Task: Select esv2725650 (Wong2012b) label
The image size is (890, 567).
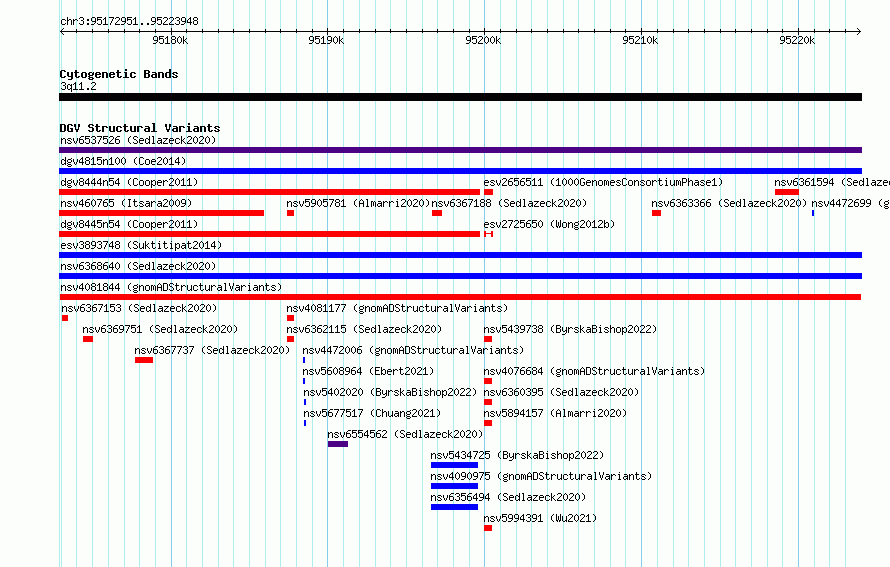Action: click(x=549, y=224)
